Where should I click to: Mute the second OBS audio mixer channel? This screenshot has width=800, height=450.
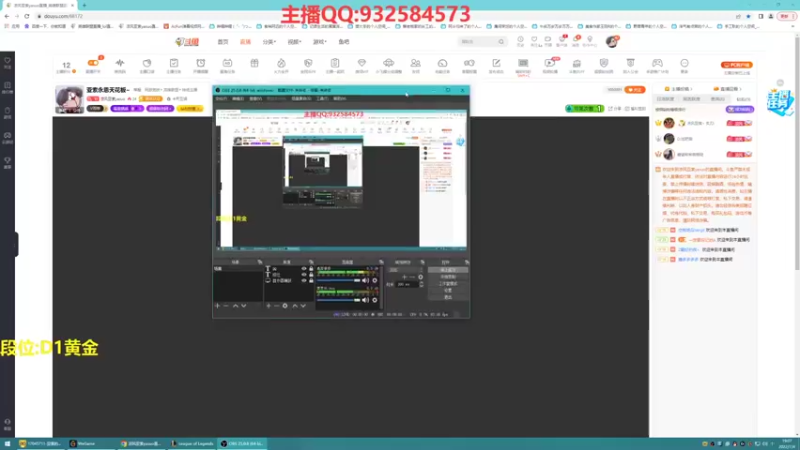click(365, 300)
